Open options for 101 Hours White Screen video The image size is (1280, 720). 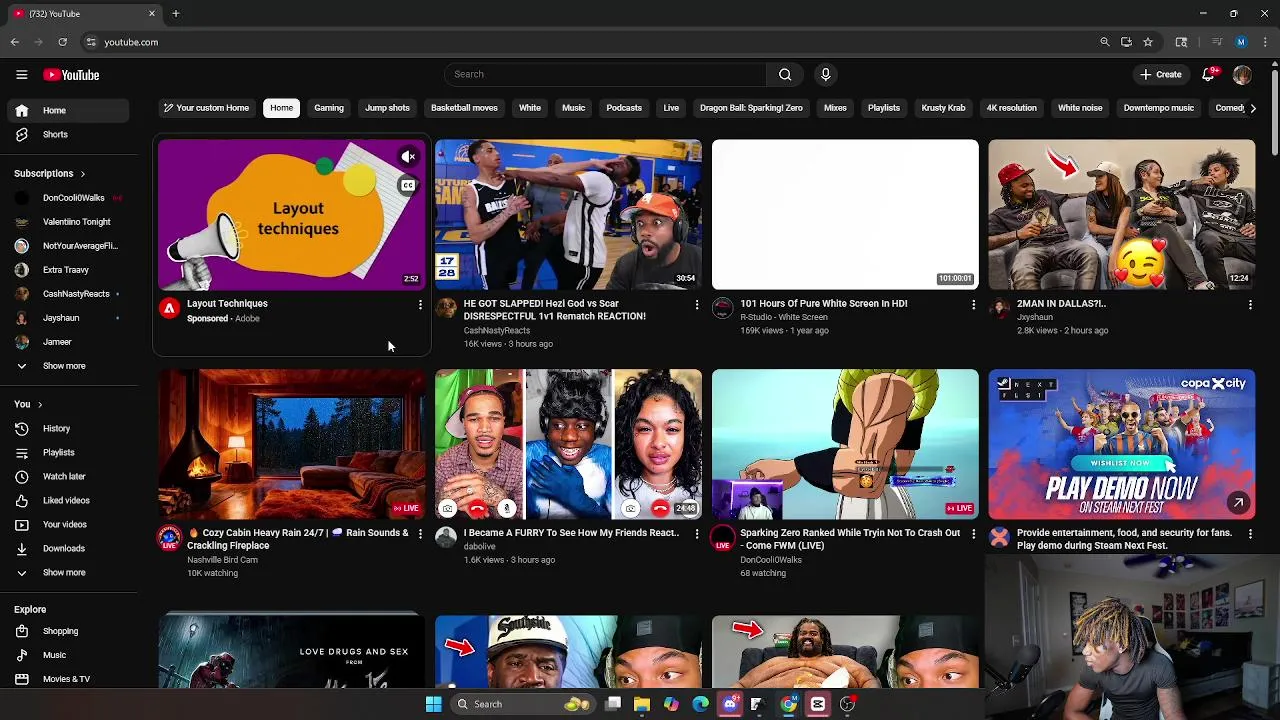[973, 304]
